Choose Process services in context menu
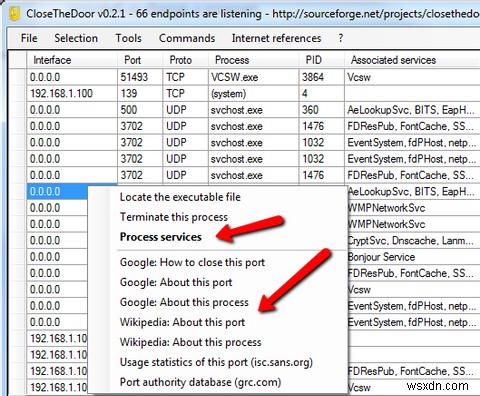The width and height of the screenshot is (480, 396). (x=161, y=237)
